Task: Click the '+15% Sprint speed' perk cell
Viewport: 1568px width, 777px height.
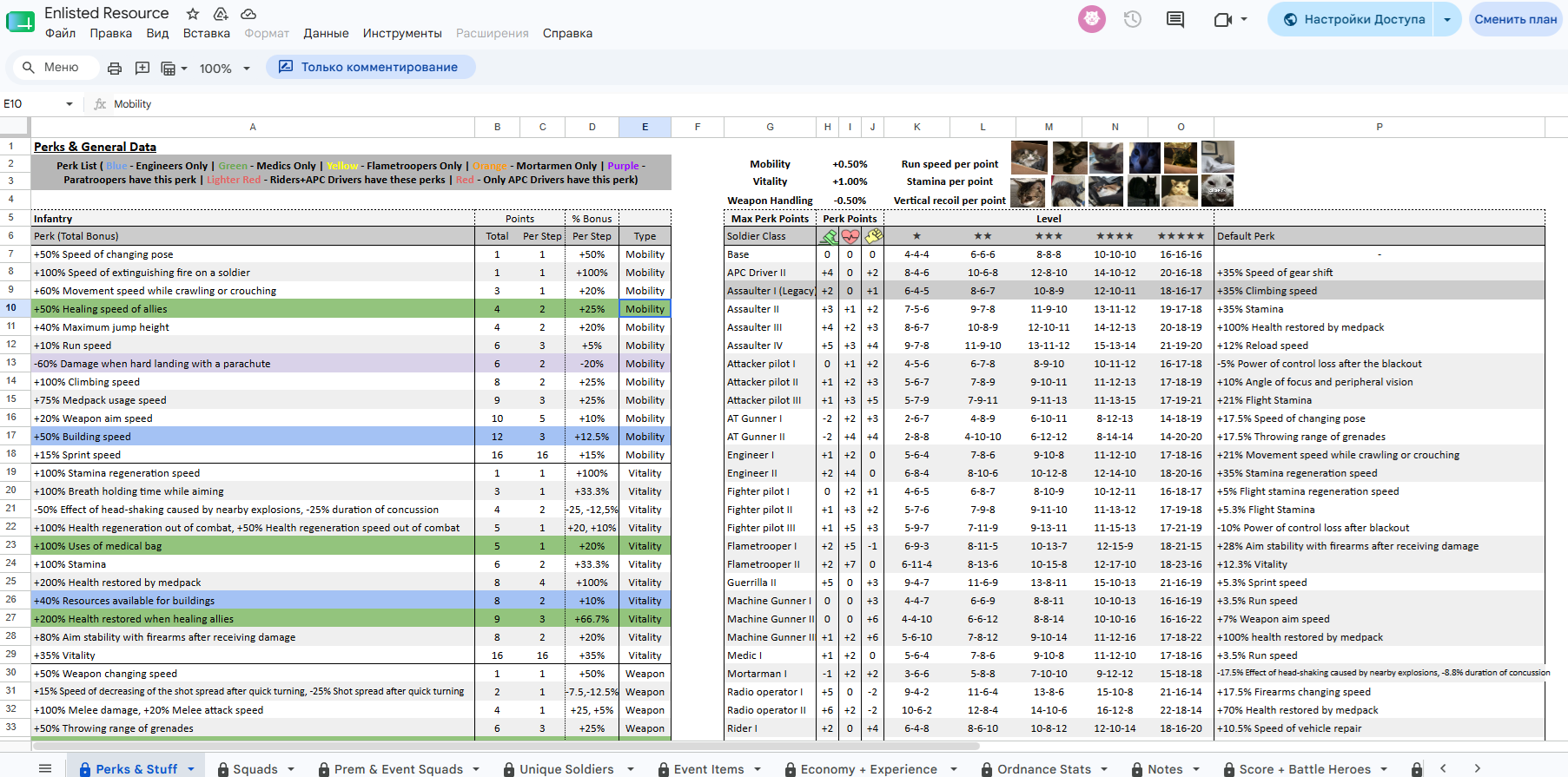Action: point(253,455)
